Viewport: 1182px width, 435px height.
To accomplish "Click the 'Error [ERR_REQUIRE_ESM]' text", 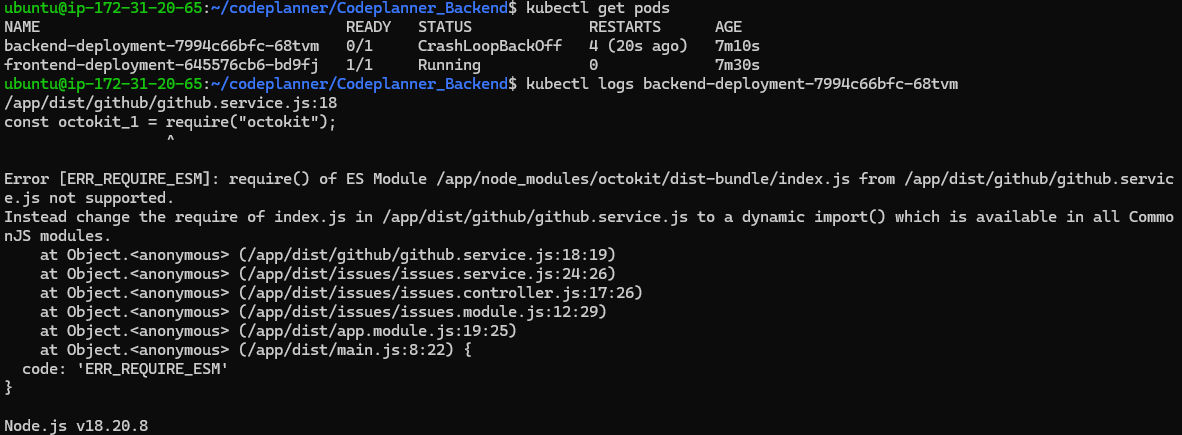I will point(112,179).
